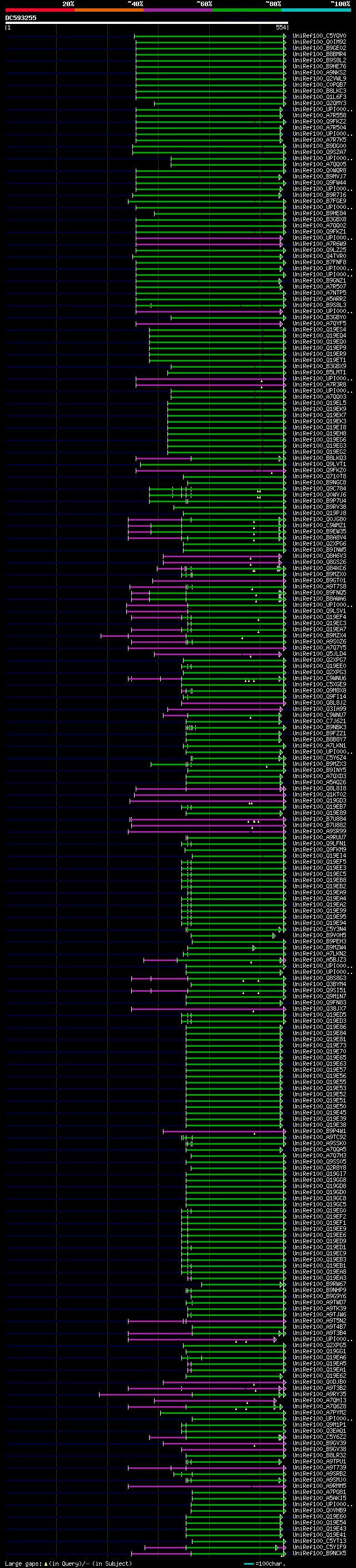The image size is (356, 1568).
Task: Click the UniRef100_Q9FKZ2 label
Action: click(319, 121)
